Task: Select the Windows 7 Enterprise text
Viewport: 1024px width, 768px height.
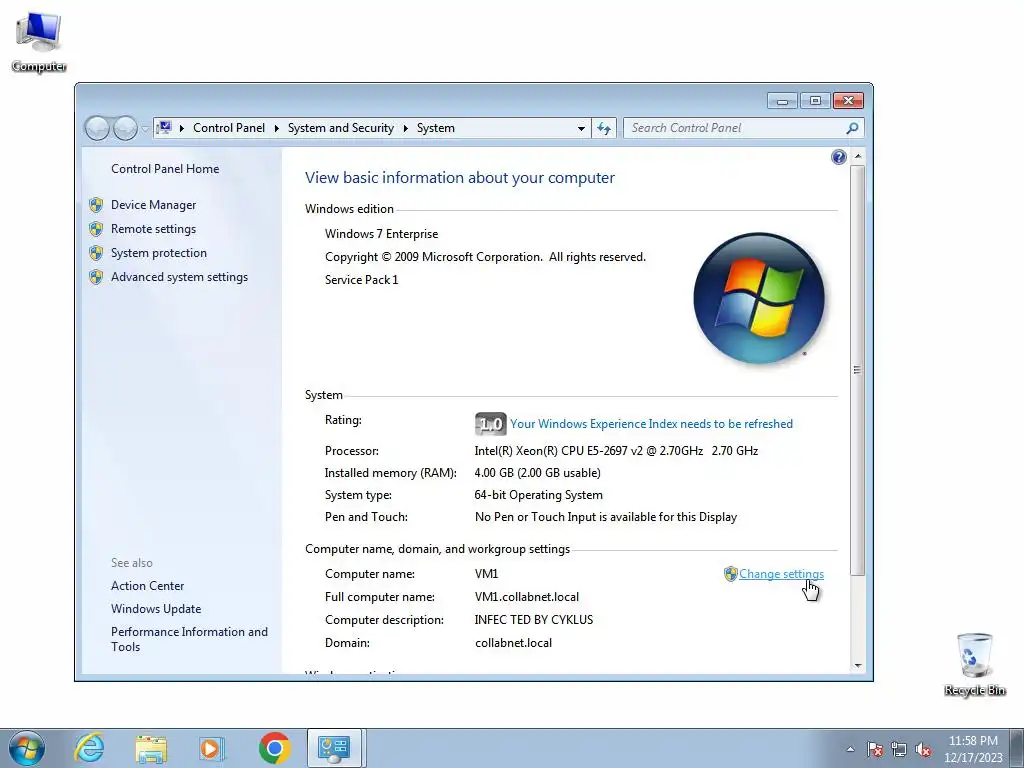Action: pyautogui.click(x=381, y=234)
